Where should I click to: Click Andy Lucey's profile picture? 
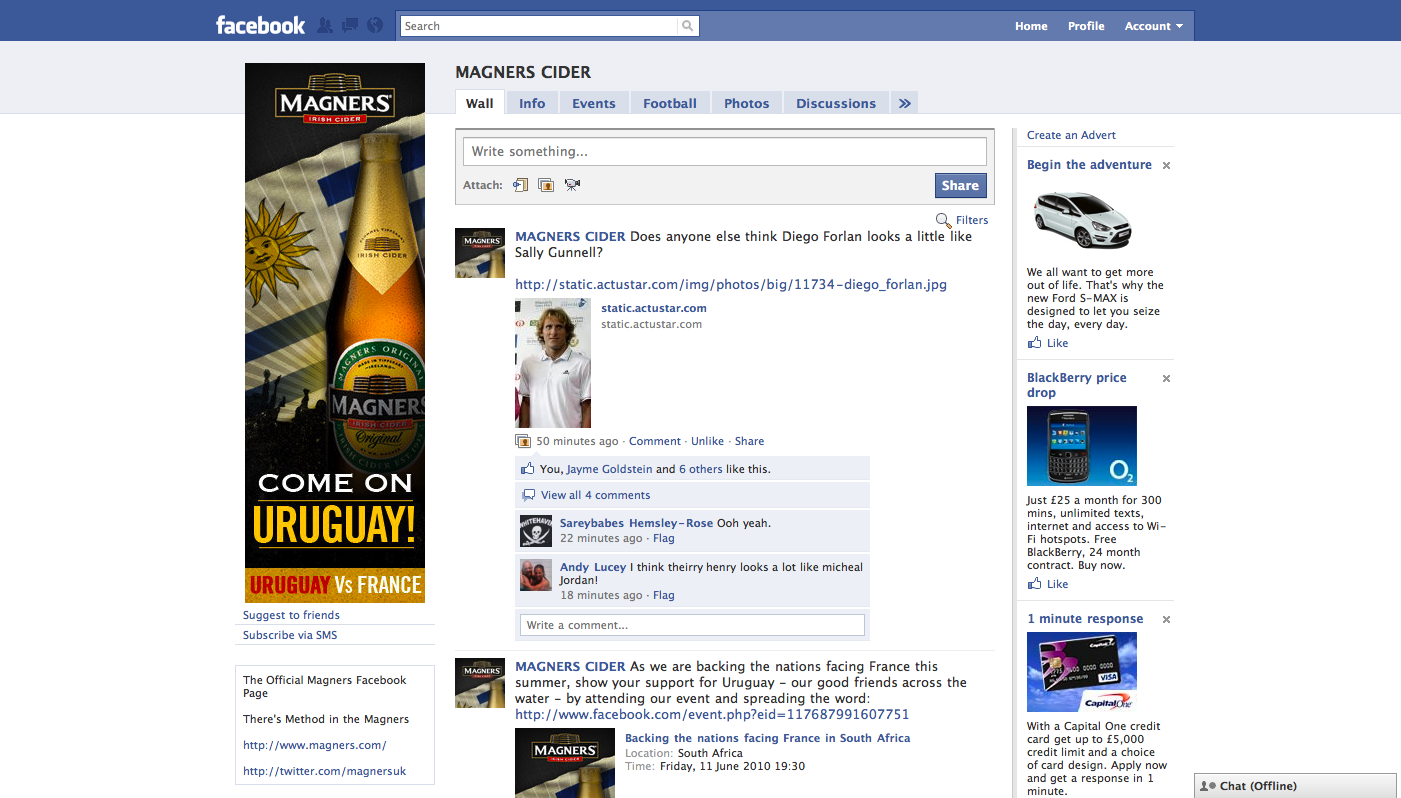536,575
